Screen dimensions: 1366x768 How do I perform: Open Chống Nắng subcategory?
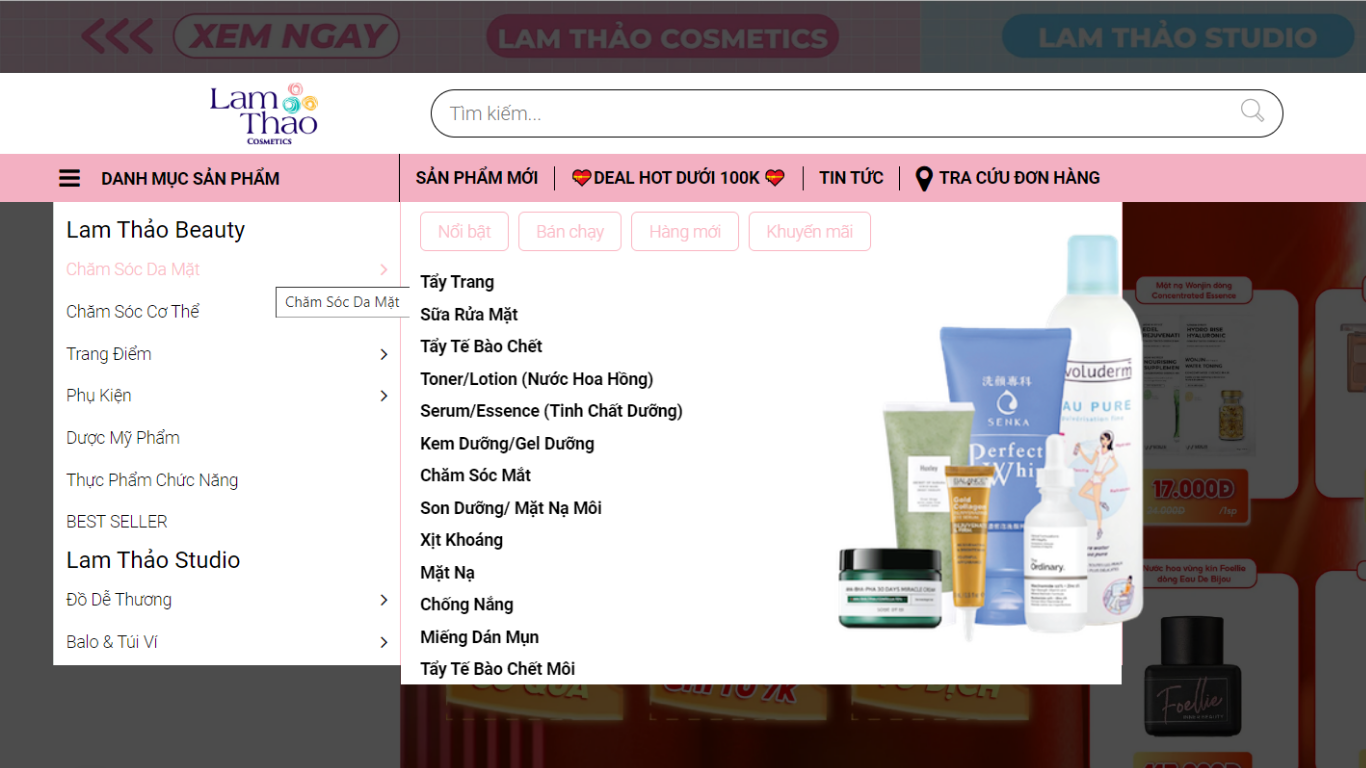point(467,605)
